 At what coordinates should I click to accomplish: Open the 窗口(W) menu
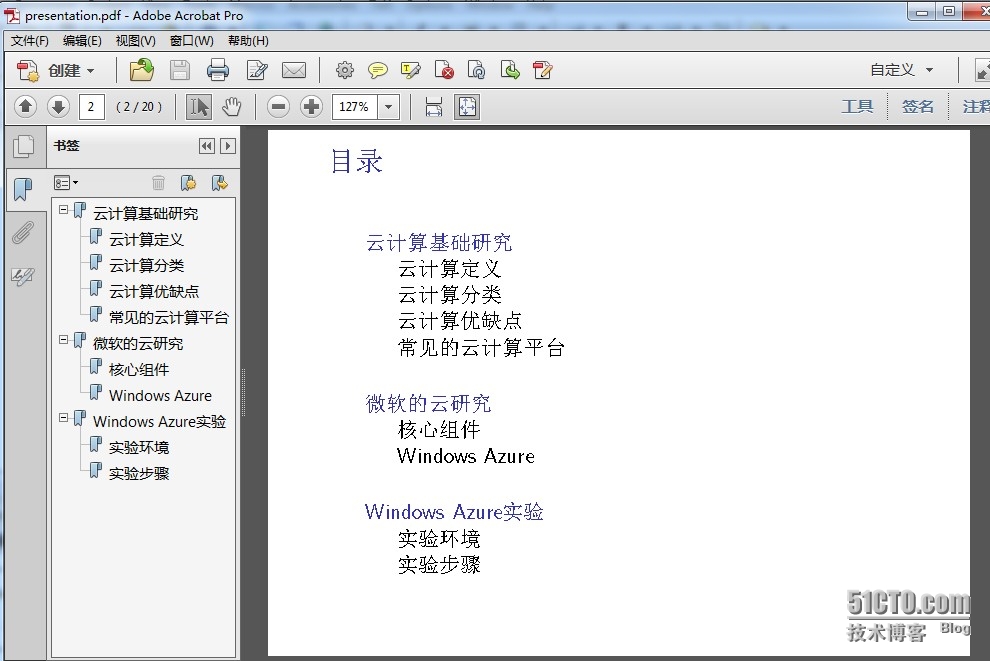(x=191, y=40)
